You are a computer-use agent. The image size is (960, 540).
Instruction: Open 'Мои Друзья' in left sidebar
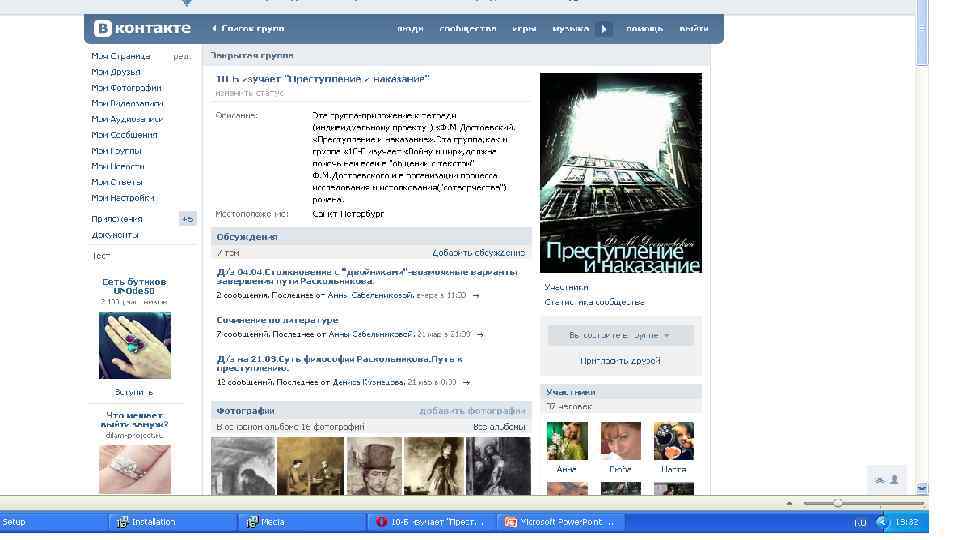[116, 72]
